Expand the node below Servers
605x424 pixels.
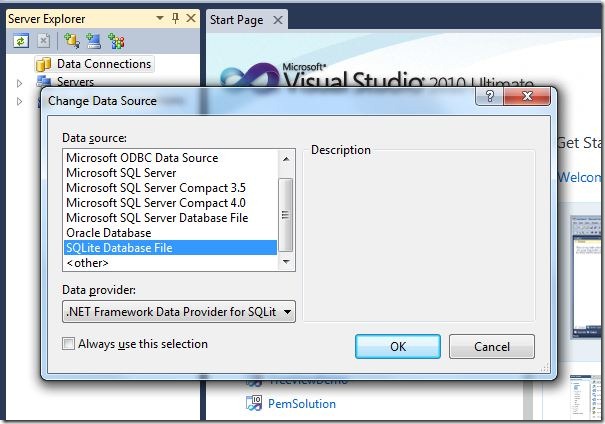pos(19,101)
